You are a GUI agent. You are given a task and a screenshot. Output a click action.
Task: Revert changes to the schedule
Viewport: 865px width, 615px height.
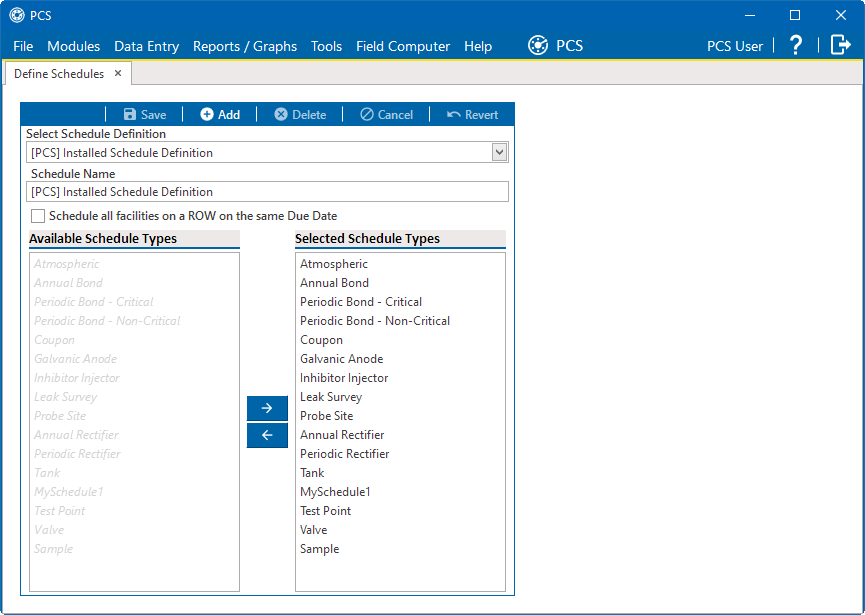point(472,115)
